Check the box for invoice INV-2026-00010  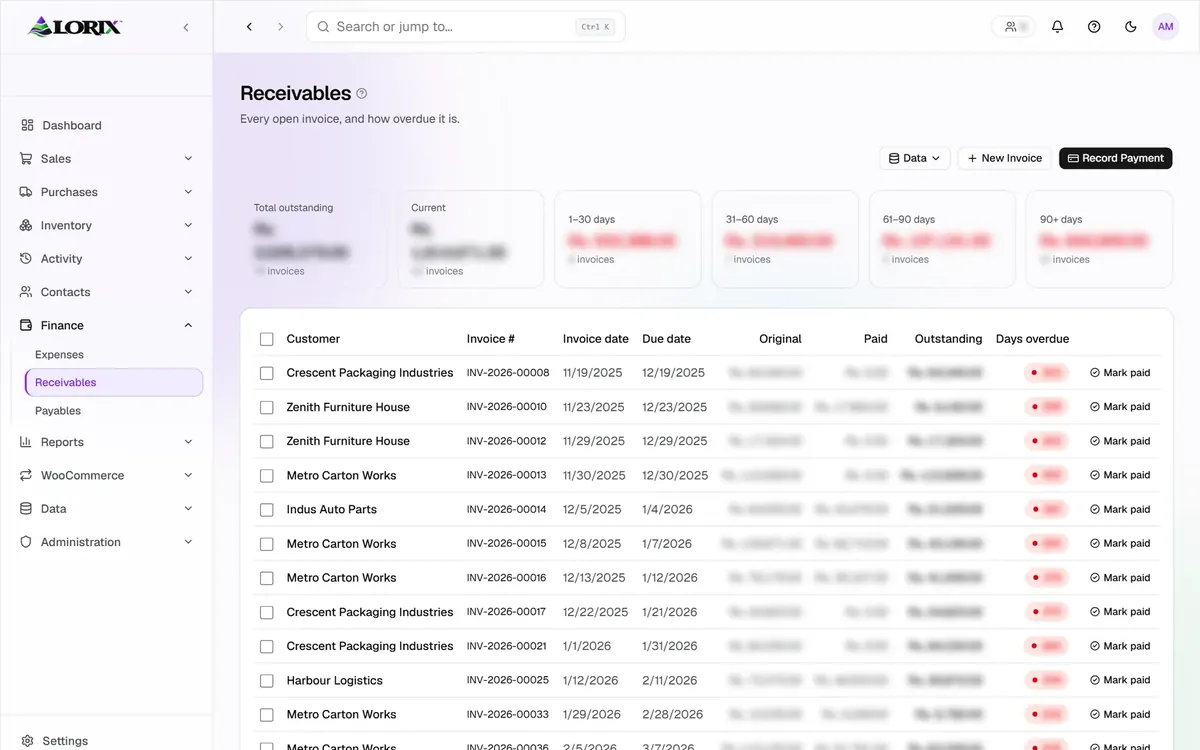click(x=267, y=407)
